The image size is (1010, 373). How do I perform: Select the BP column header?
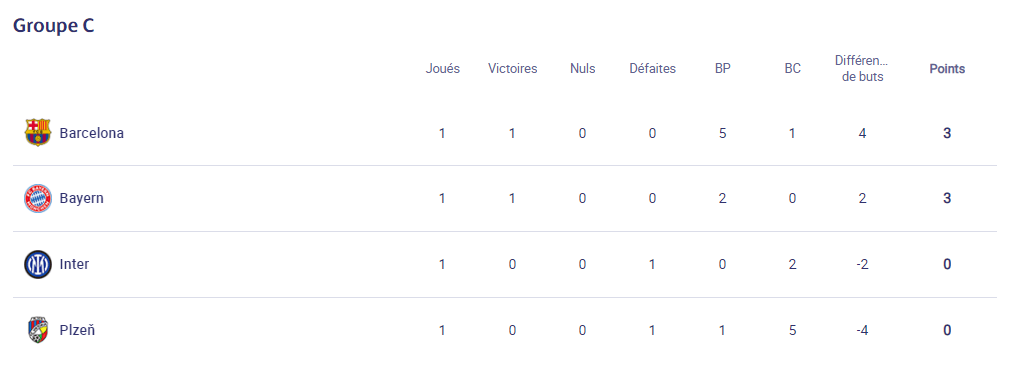click(x=723, y=68)
